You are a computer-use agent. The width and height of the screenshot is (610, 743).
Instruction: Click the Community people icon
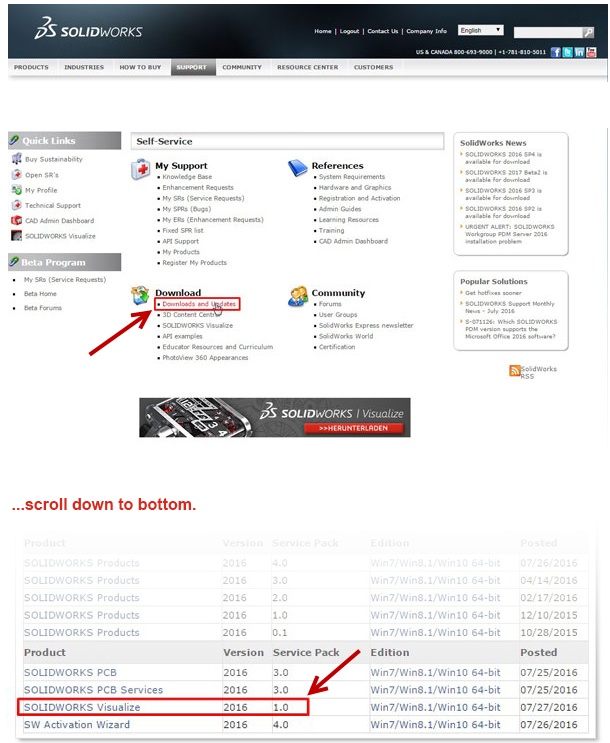tap(298, 296)
